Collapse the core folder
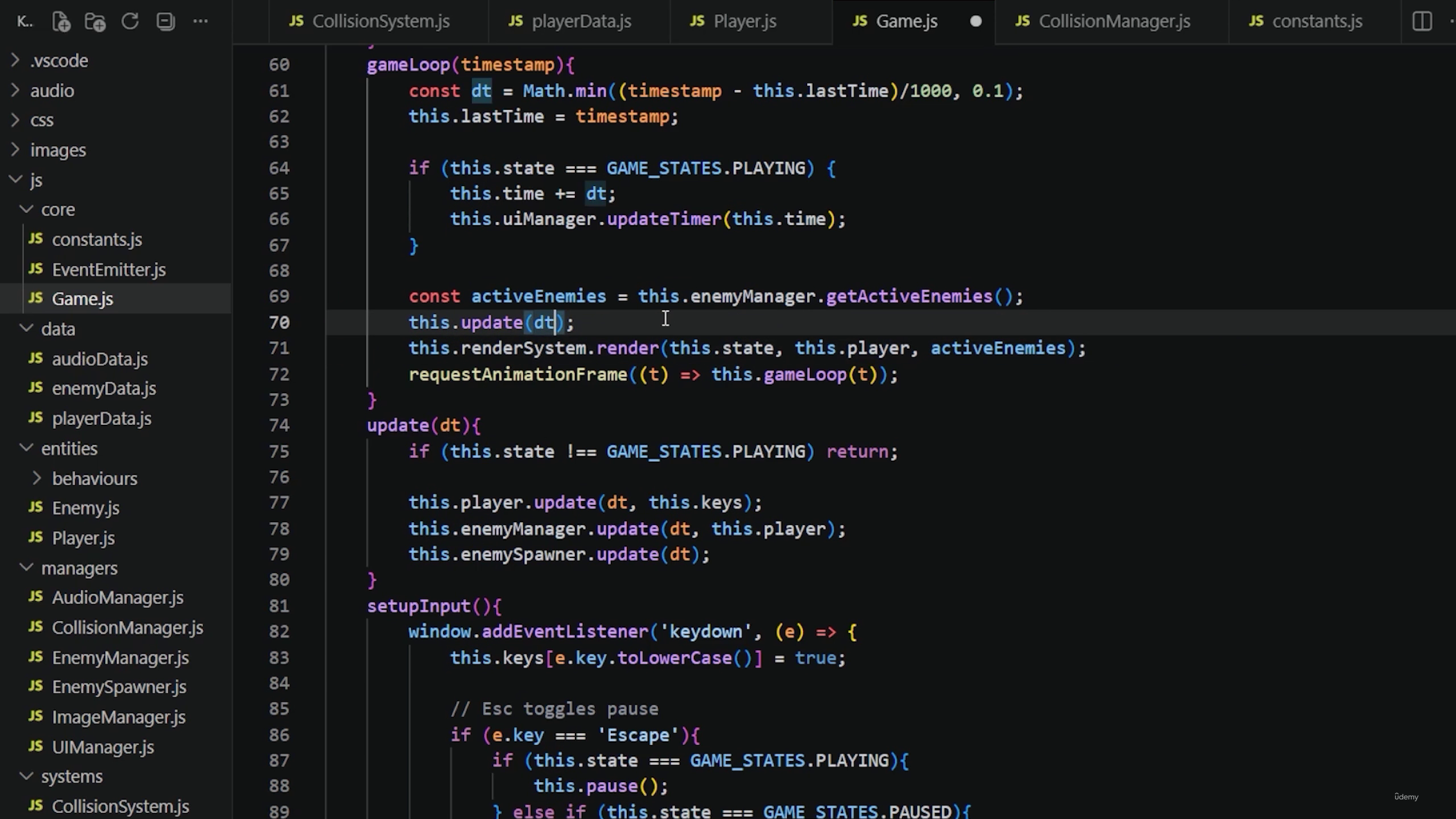This screenshot has width=1456, height=819. tap(115, 209)
